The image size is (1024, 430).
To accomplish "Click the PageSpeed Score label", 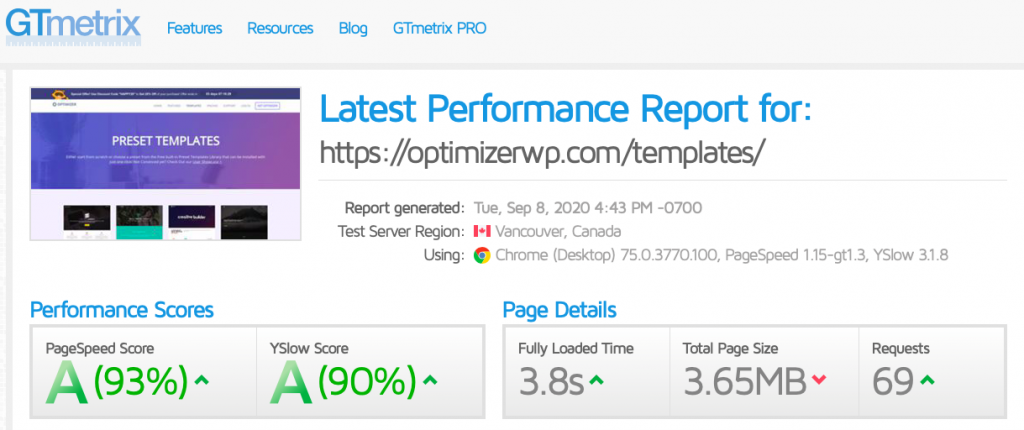I will (100, 348).
